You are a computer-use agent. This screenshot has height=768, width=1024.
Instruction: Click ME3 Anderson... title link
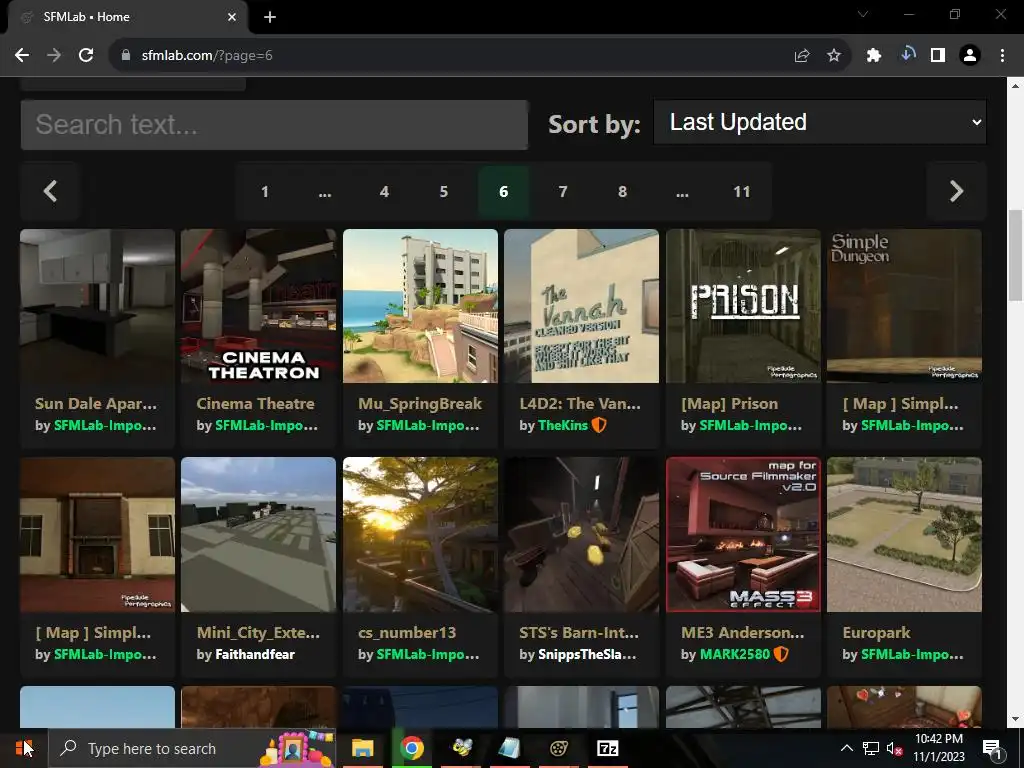743,632
